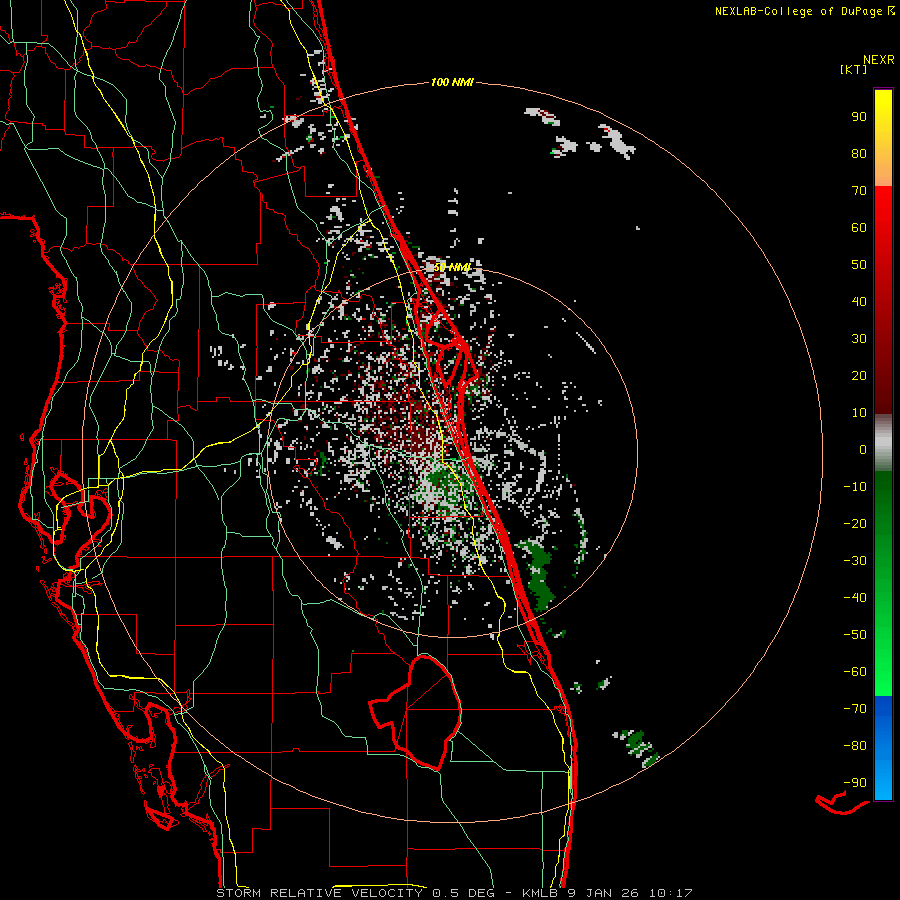Click the 40 value on the velocity scale
This screenshot has width=900, height=900.
click(x=859, y=302)
